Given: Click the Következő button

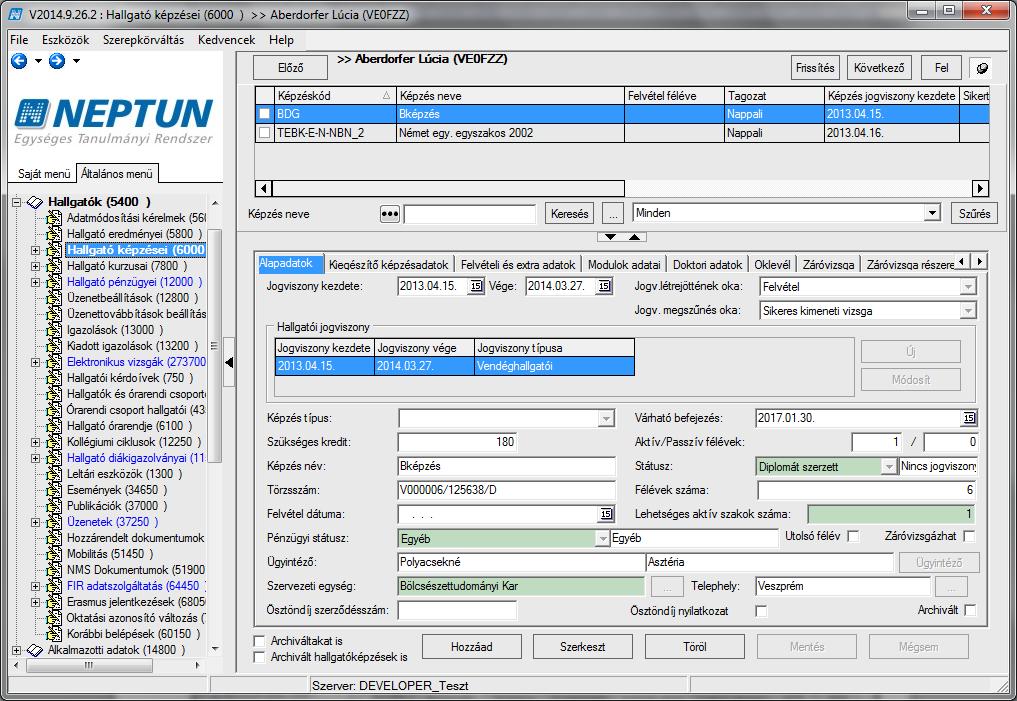Looking at the screenshot, I should (x=879, y=68).
